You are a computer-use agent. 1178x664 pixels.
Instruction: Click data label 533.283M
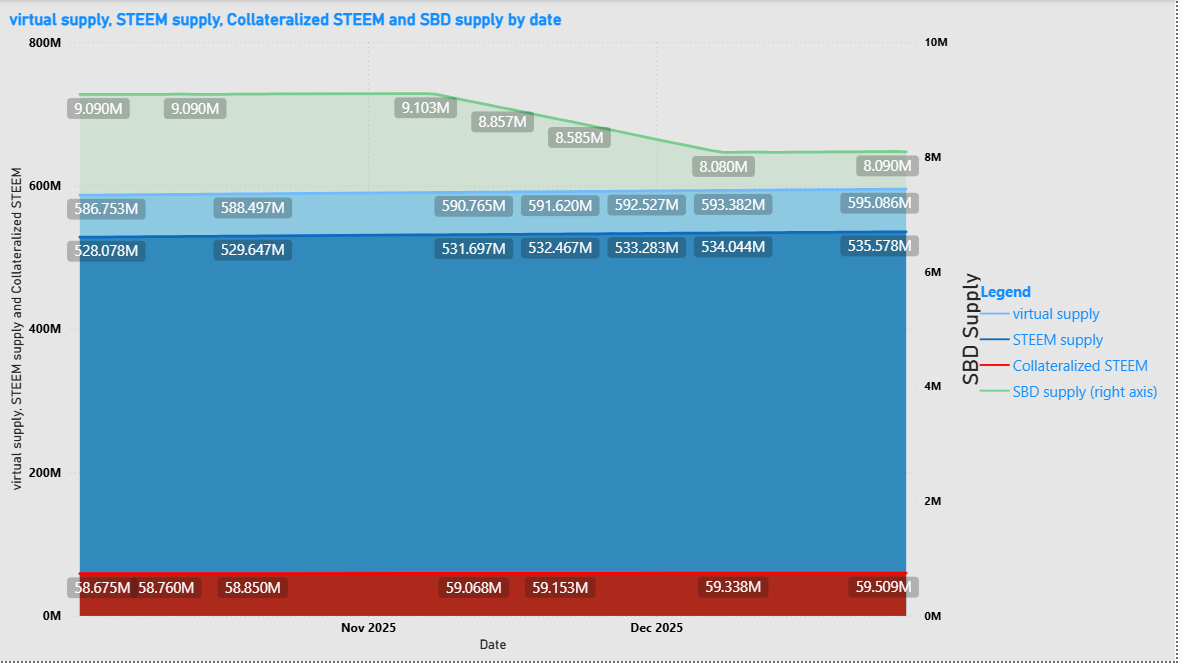tap(646, 248)
